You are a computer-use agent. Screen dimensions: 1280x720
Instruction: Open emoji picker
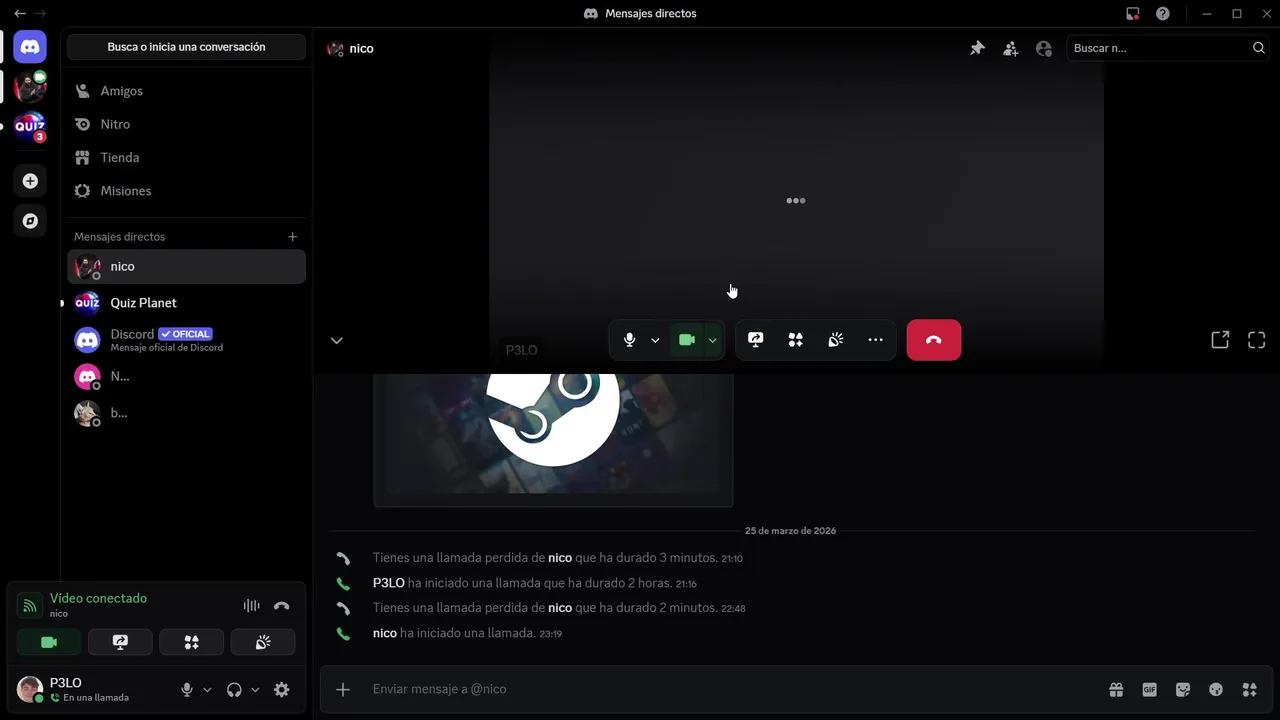tap(1216, 689)
